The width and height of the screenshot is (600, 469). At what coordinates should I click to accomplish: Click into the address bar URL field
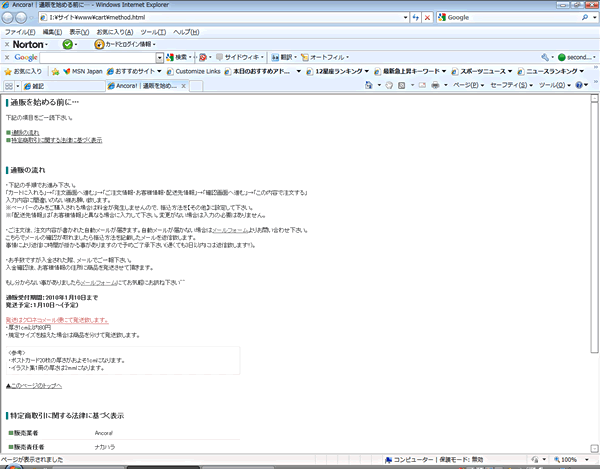225,17
